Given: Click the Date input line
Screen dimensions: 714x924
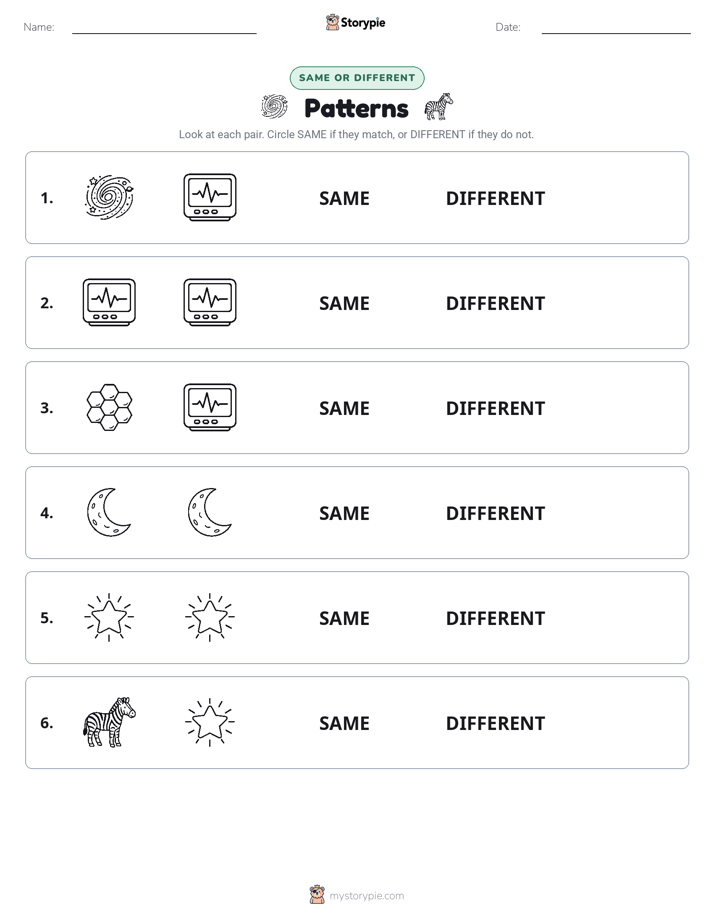Looking at the screenshot, I should pyautogui.click(x=616, y=28).
